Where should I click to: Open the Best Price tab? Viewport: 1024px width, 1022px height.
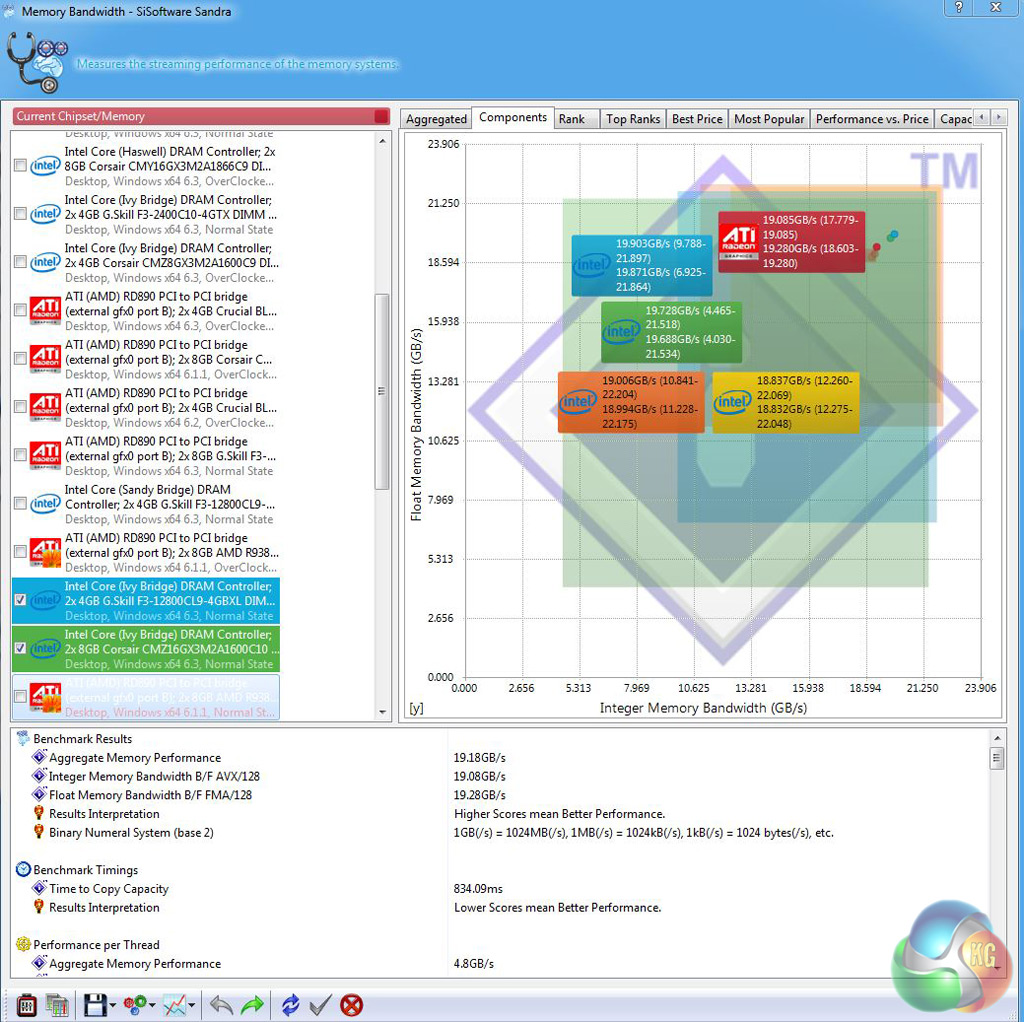point(697,119)
